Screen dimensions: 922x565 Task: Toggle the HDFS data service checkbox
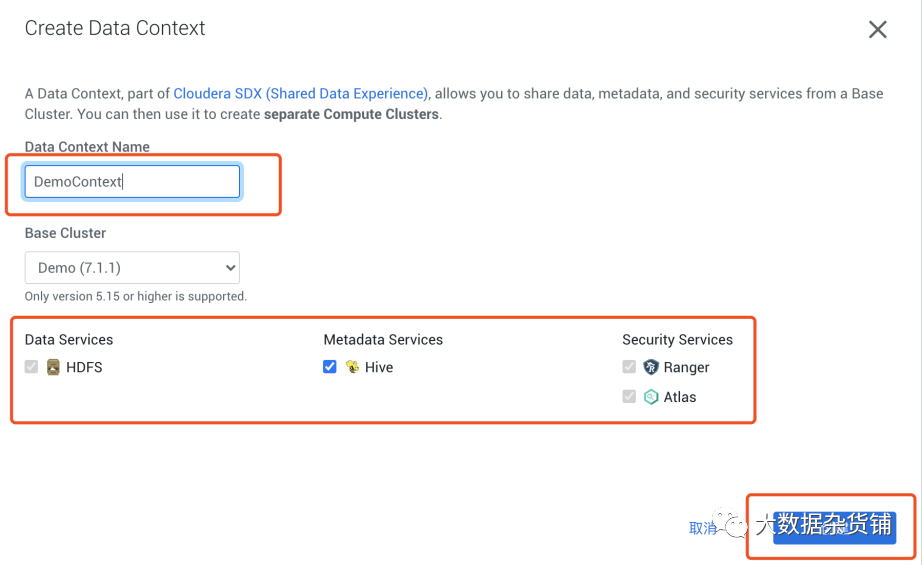tap(32, 367)
